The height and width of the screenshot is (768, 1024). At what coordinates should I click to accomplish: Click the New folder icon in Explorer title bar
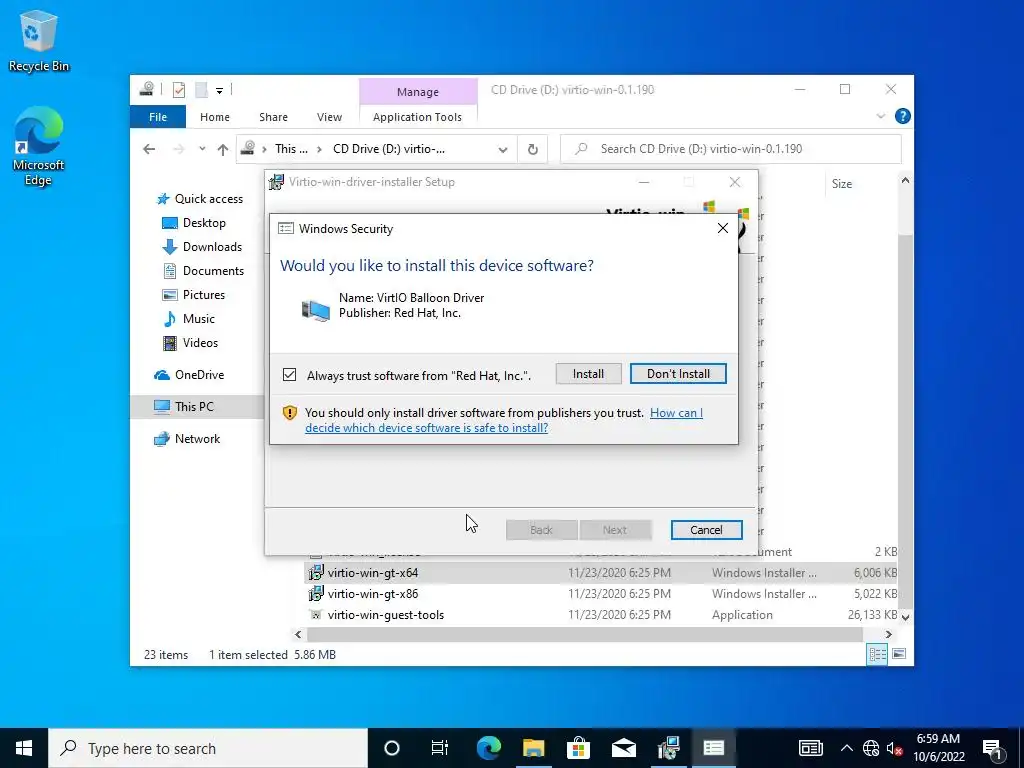coord(201,90)
